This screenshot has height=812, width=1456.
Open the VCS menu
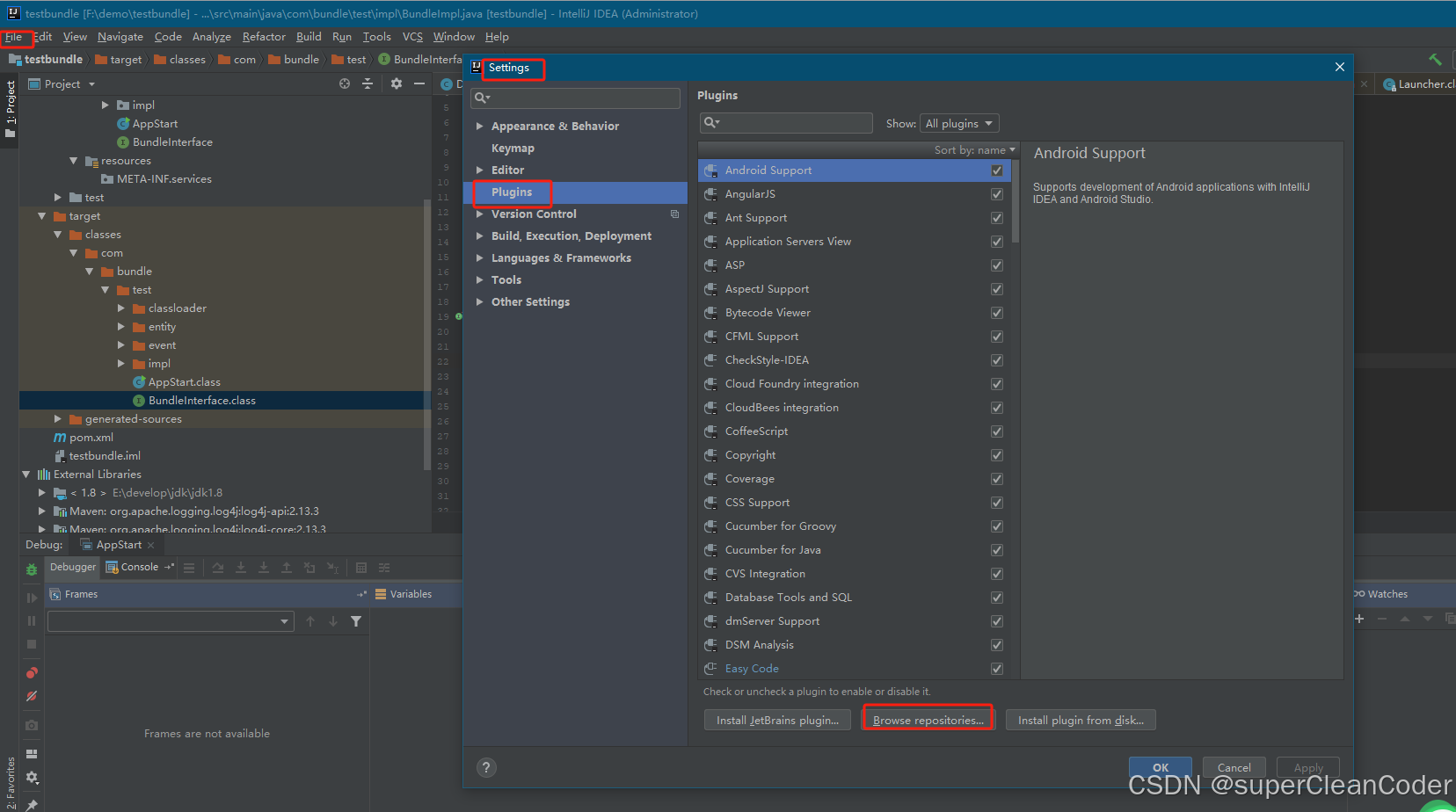412,37
